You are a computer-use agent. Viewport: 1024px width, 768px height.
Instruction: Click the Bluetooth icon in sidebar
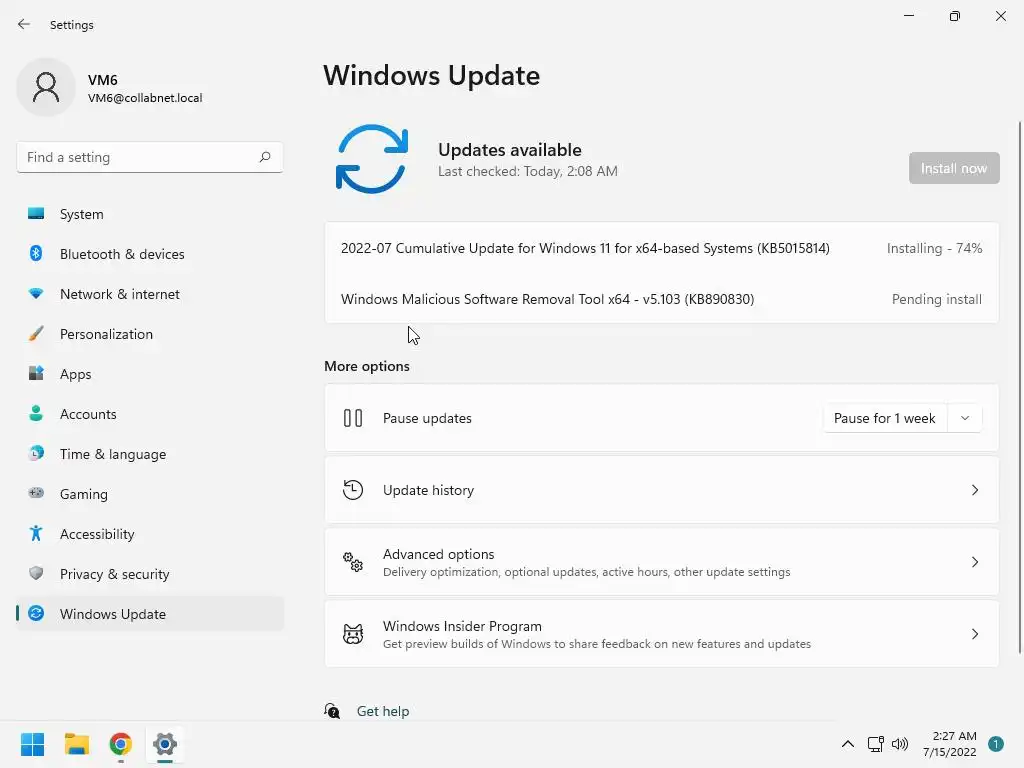[36, 253]
